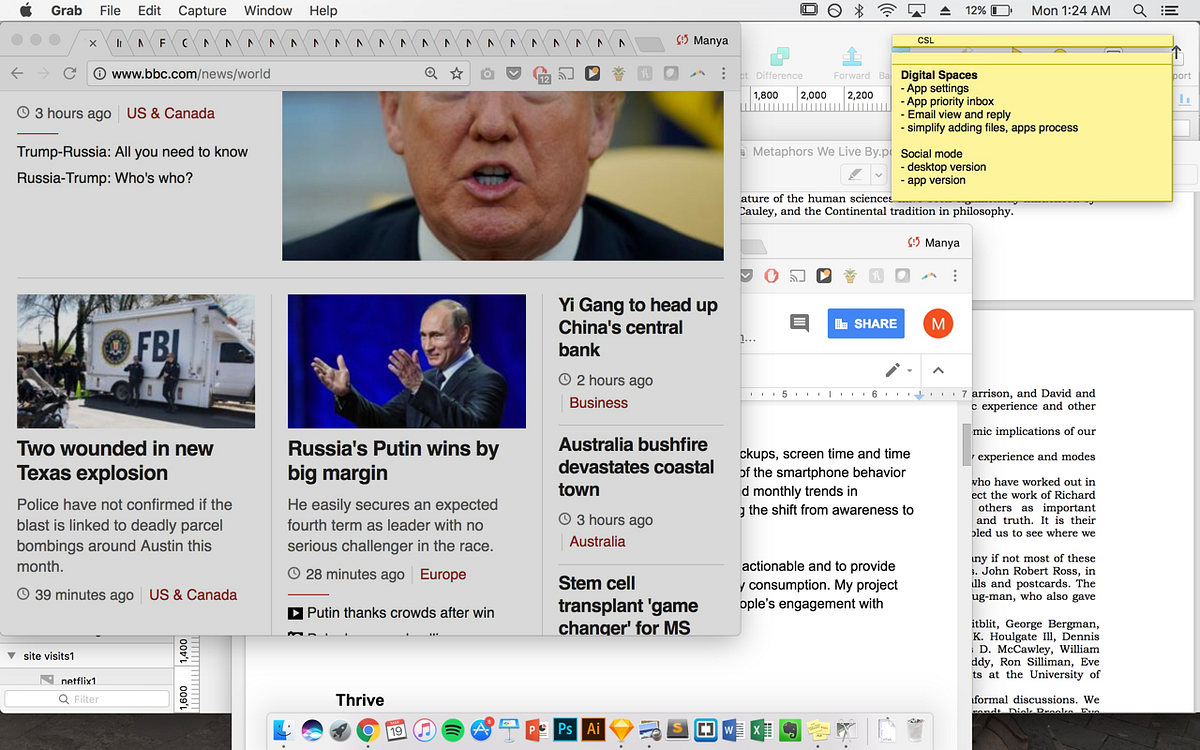This screenshot has width=1200, height=750.
Task: Open iTunes from the Dock
Action: tap(424, 729)
